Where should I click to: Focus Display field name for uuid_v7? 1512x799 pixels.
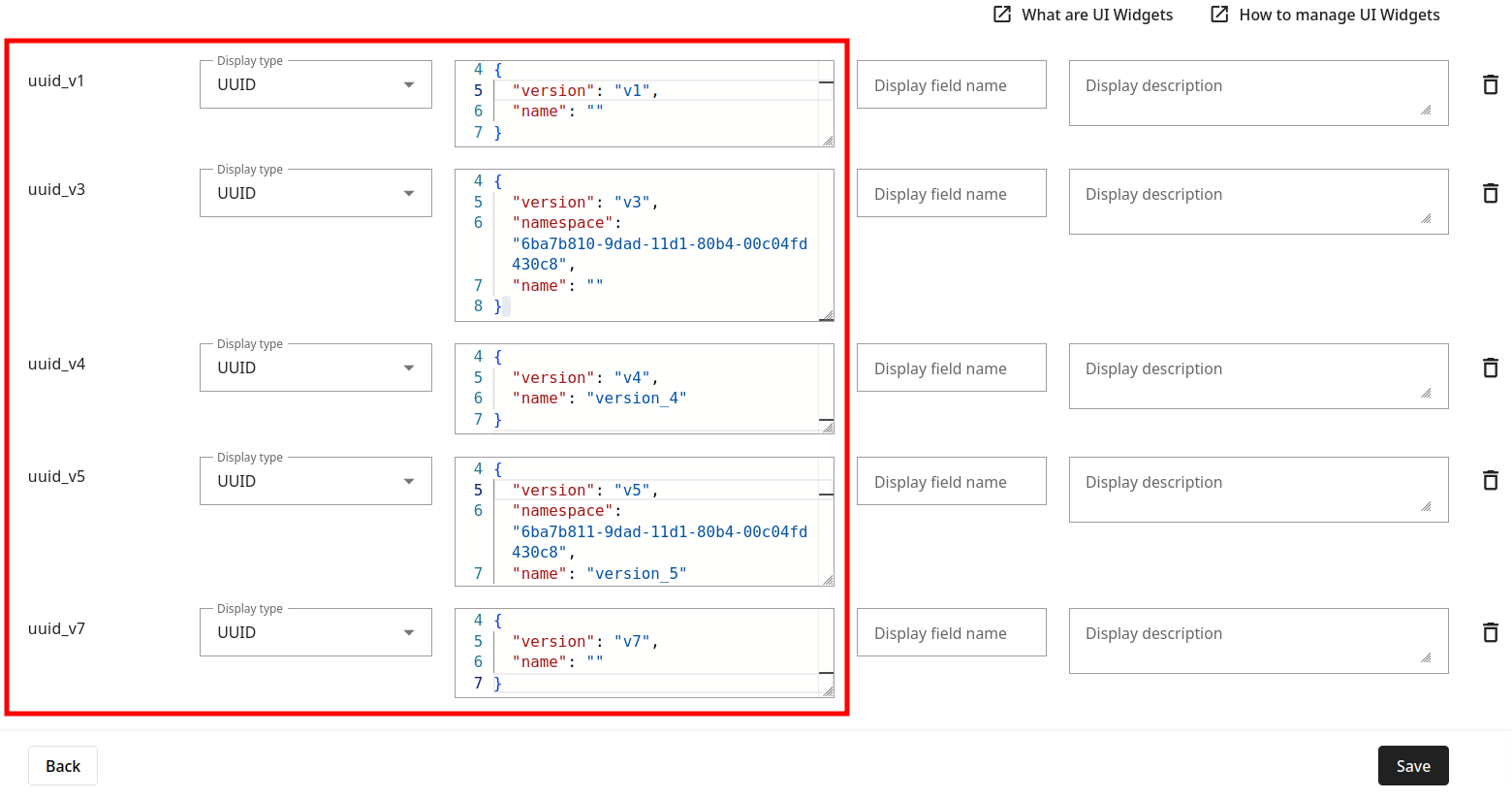point(952,633)
